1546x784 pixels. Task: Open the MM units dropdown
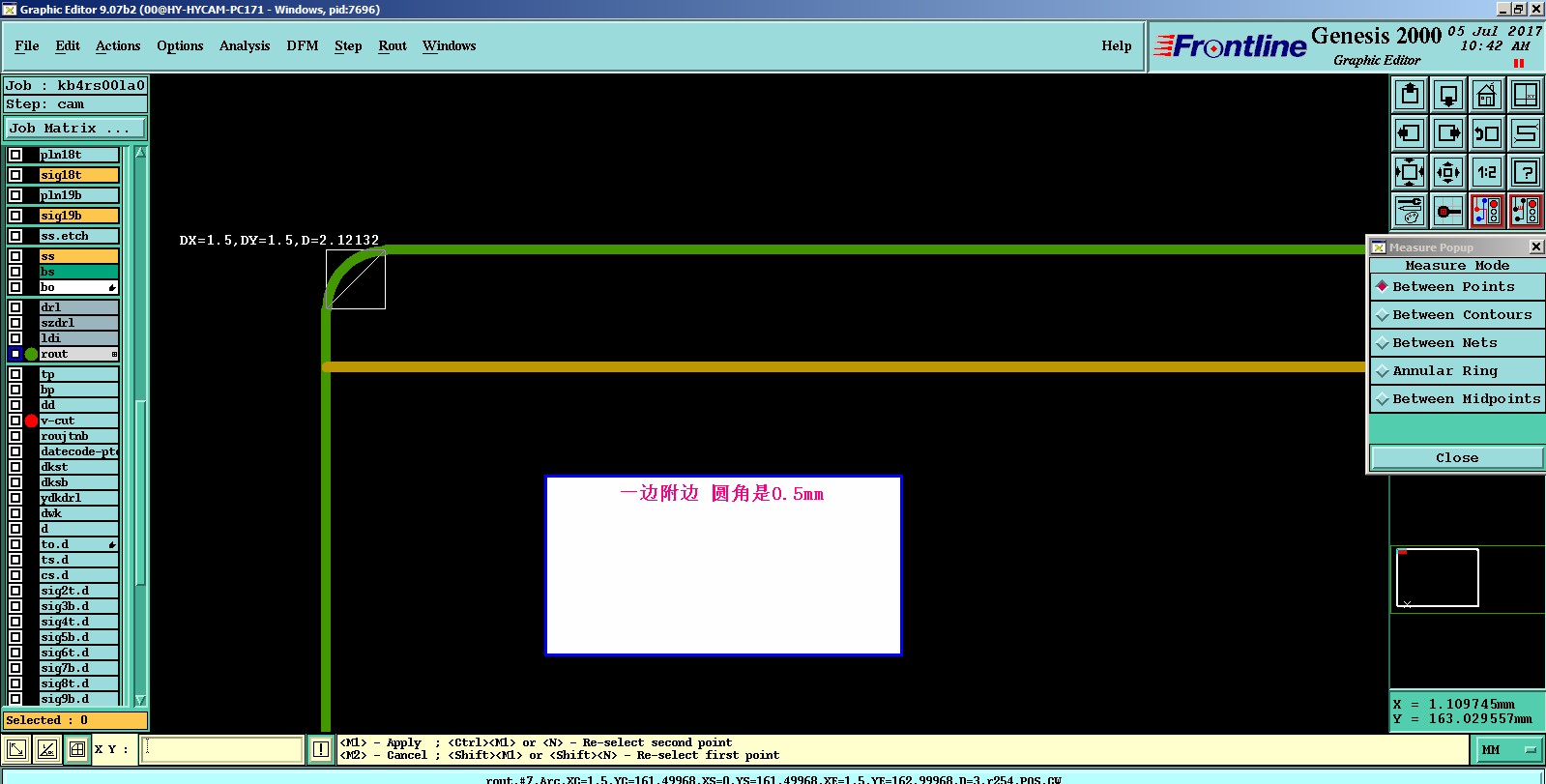(x=1507, y=749)
